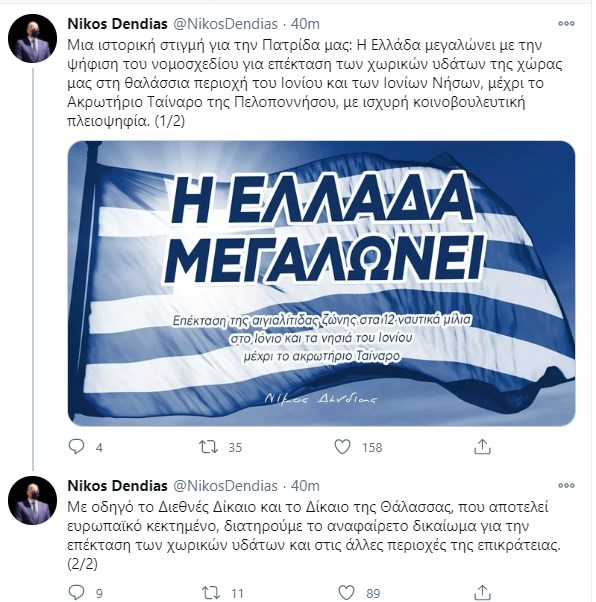Retweet the first tweet with 35 retweets
596x602 pixels.
point(209,447)
